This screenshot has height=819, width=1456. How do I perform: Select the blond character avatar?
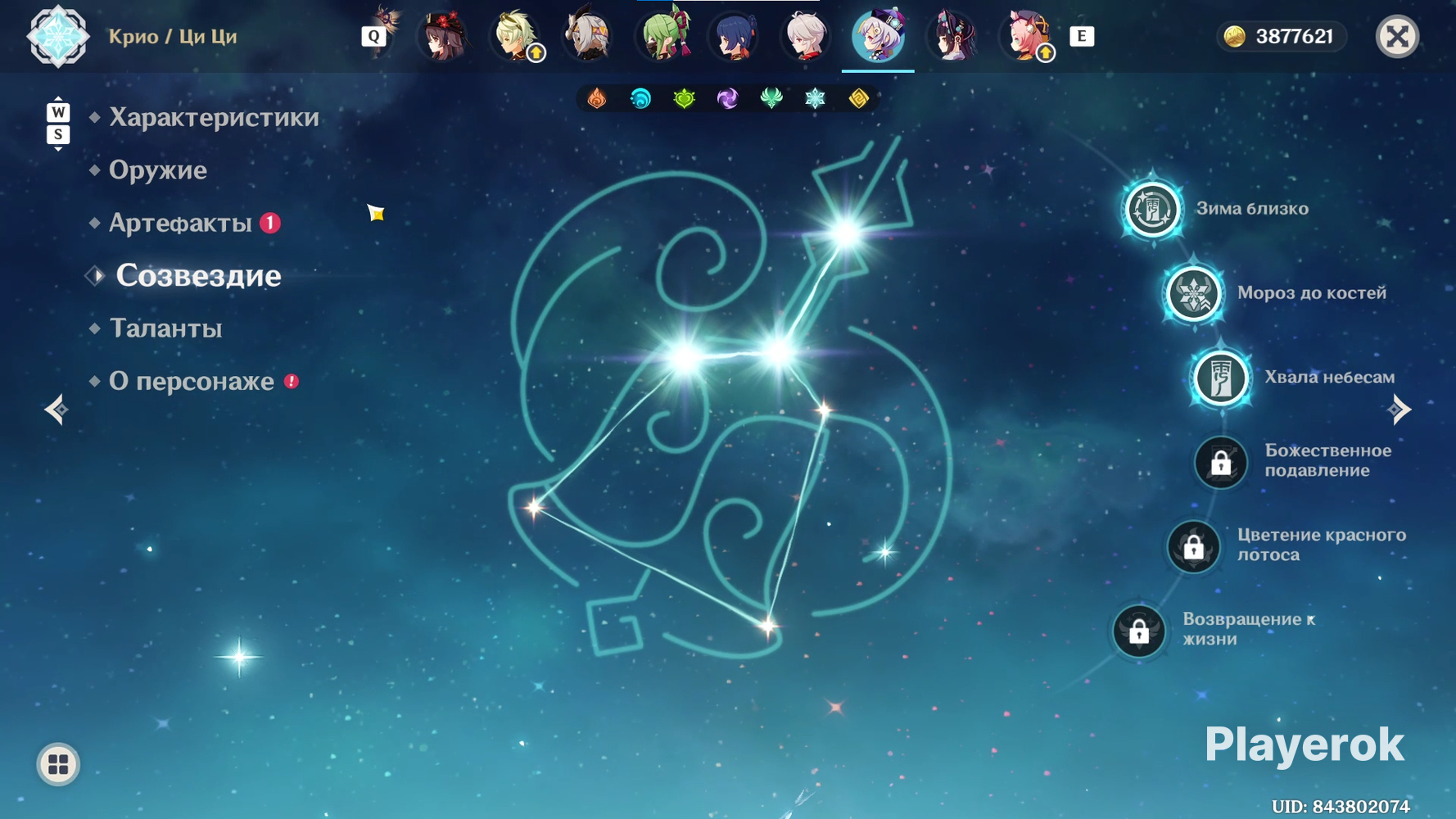516,36
